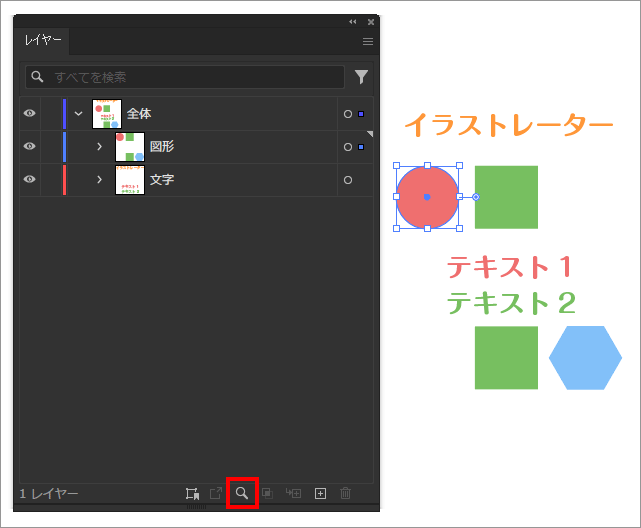This screenshot has width=641, height=528.
Task: Open the Layers panel hamburger menu
Action: [368, 41]
